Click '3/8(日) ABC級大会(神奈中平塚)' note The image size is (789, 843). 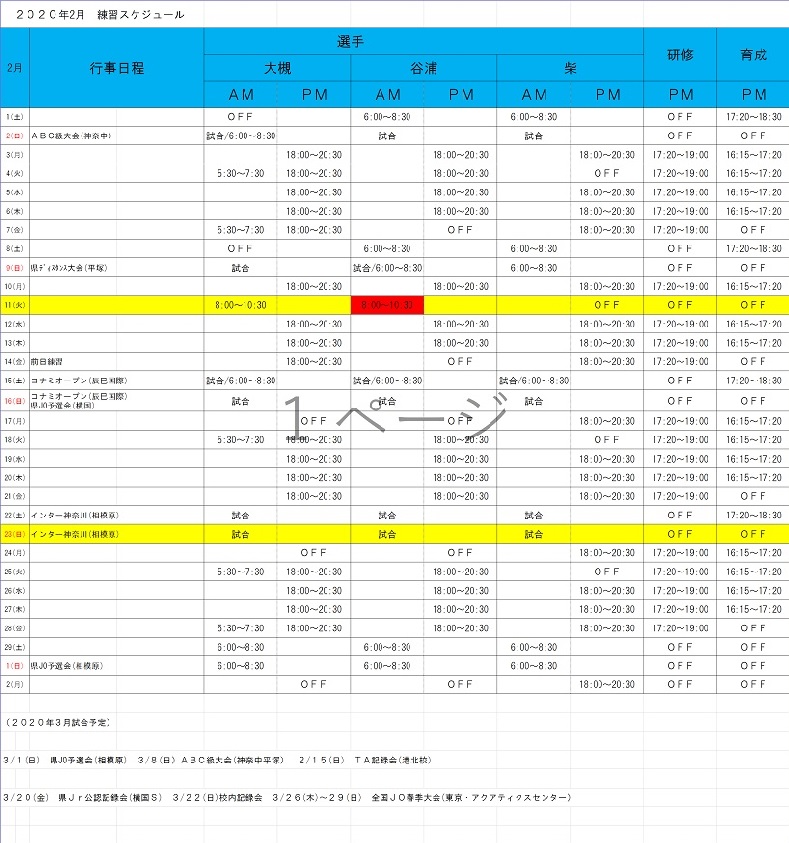(x=211, y=760)
